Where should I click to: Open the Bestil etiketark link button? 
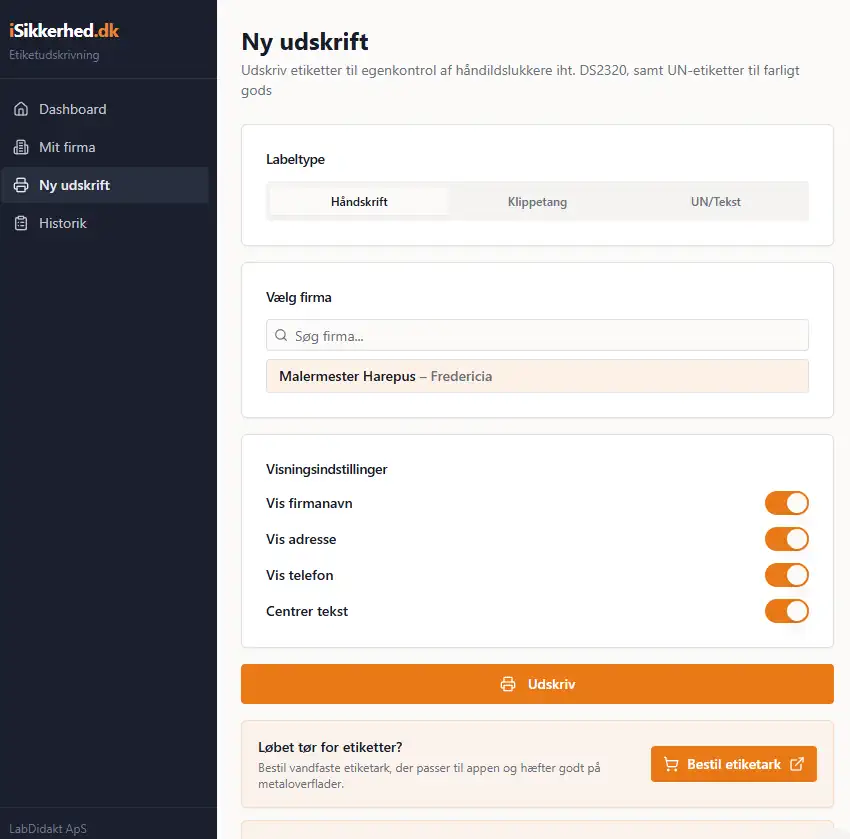[734, 764]
